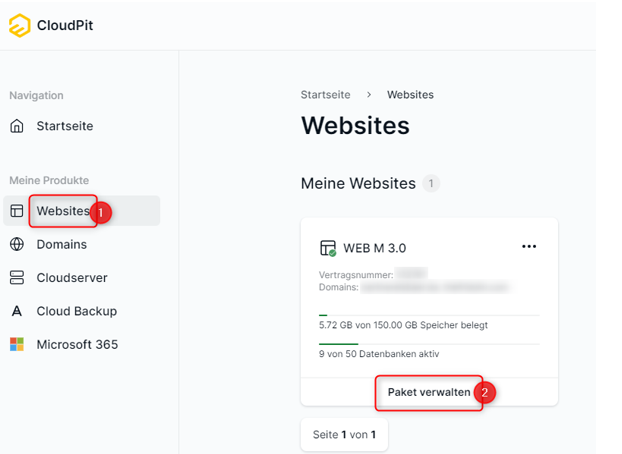This screenshot has height=454, width=622.
Task: Select Websites in the sidebar menu
Action: click(x=62, y=211)
